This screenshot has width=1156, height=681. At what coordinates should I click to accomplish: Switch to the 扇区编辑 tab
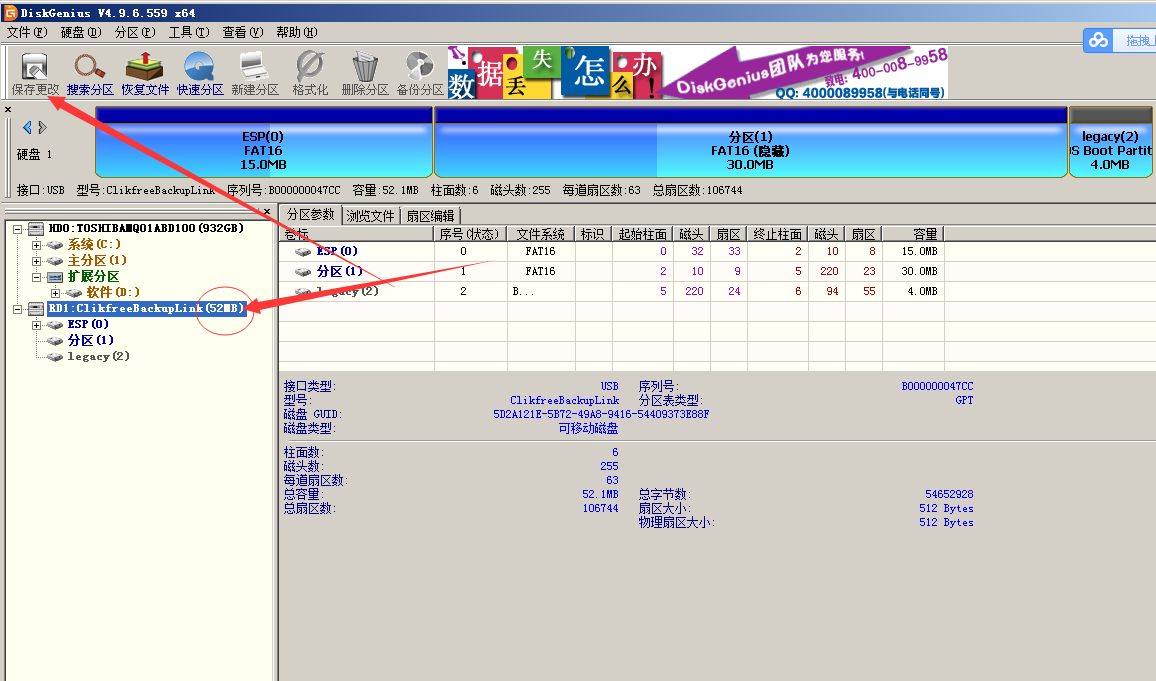coord(431,216)
